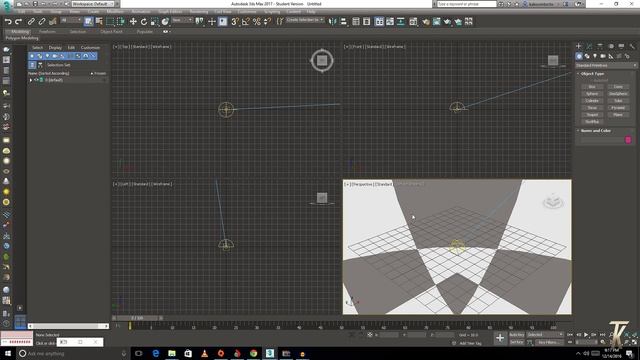
Task: Click the search keyword input field
Action: tap(467, 4)
